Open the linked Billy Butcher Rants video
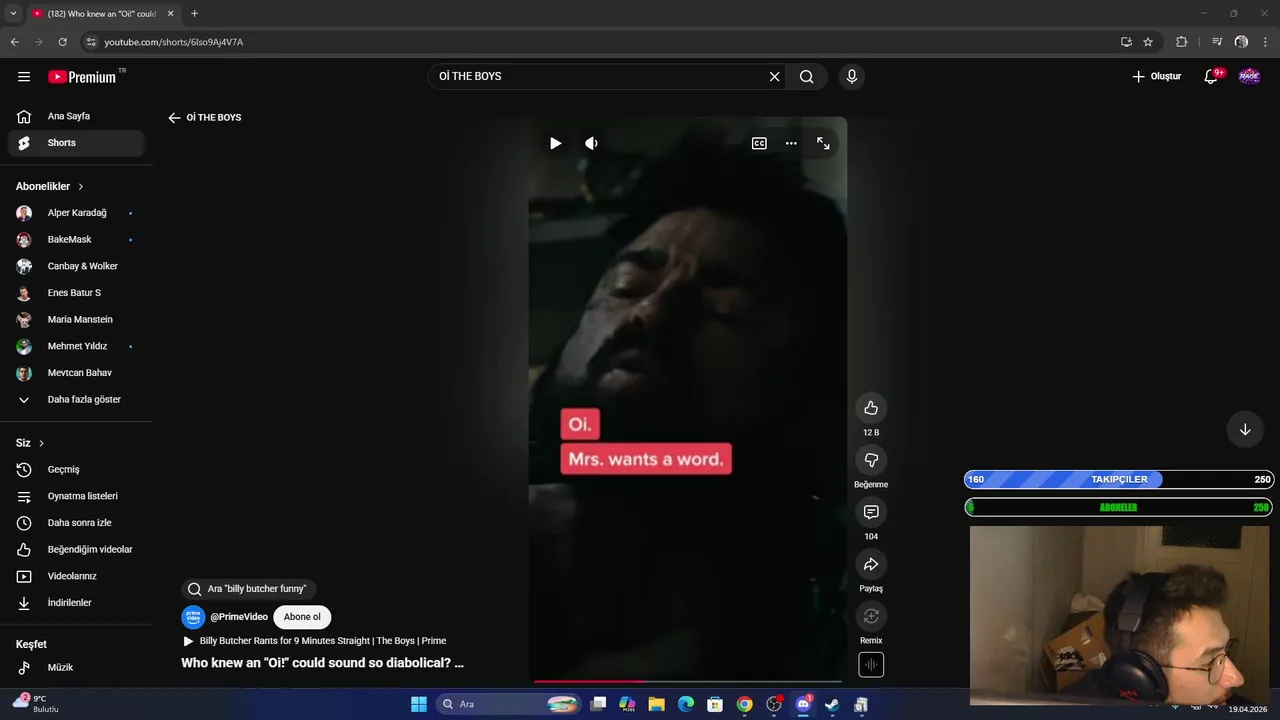Screen dimensions: 1280x720 click(x=315, y=641)
